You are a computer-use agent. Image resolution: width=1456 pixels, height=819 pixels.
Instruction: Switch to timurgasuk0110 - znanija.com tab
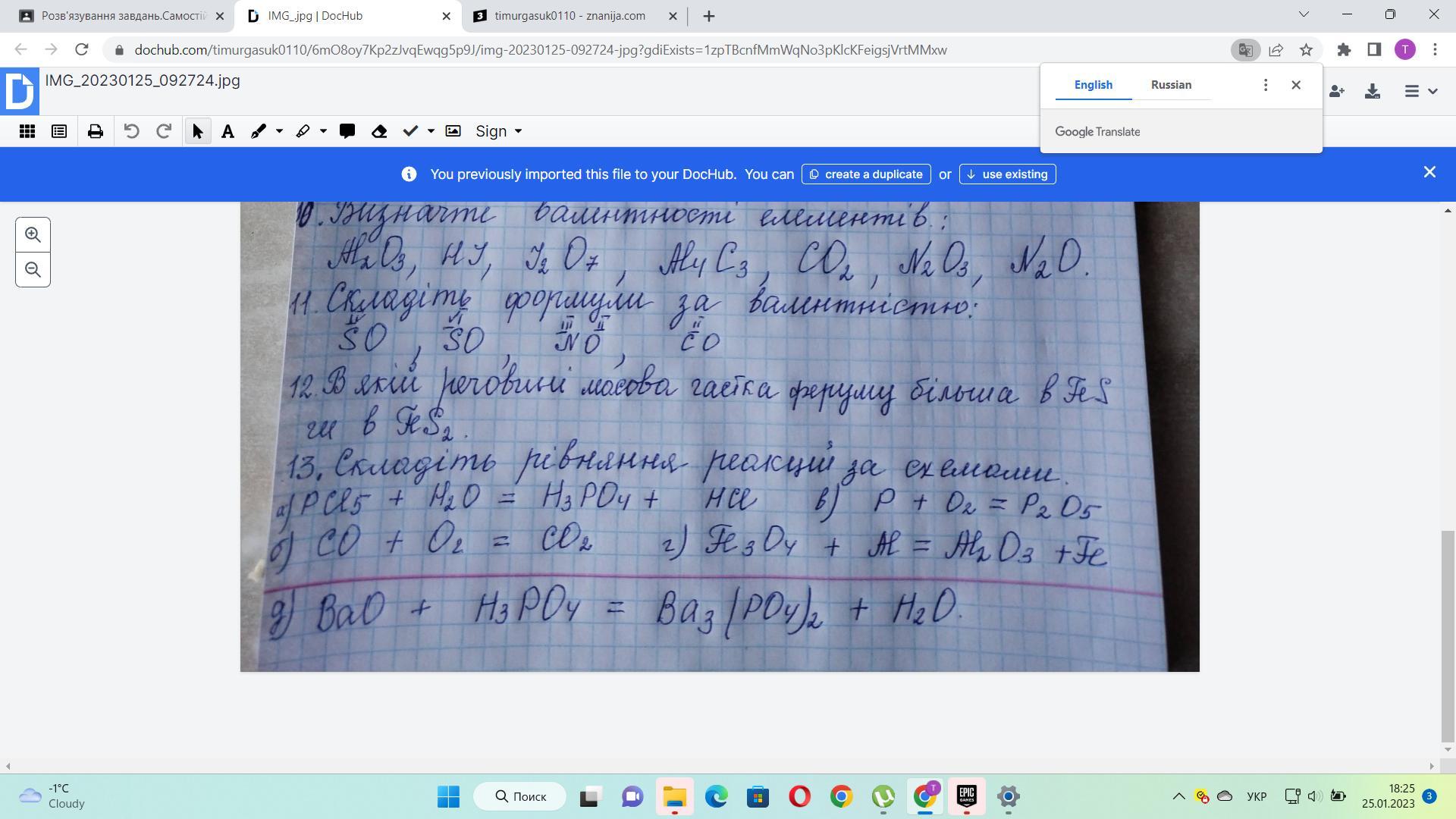tap(569, 16)
